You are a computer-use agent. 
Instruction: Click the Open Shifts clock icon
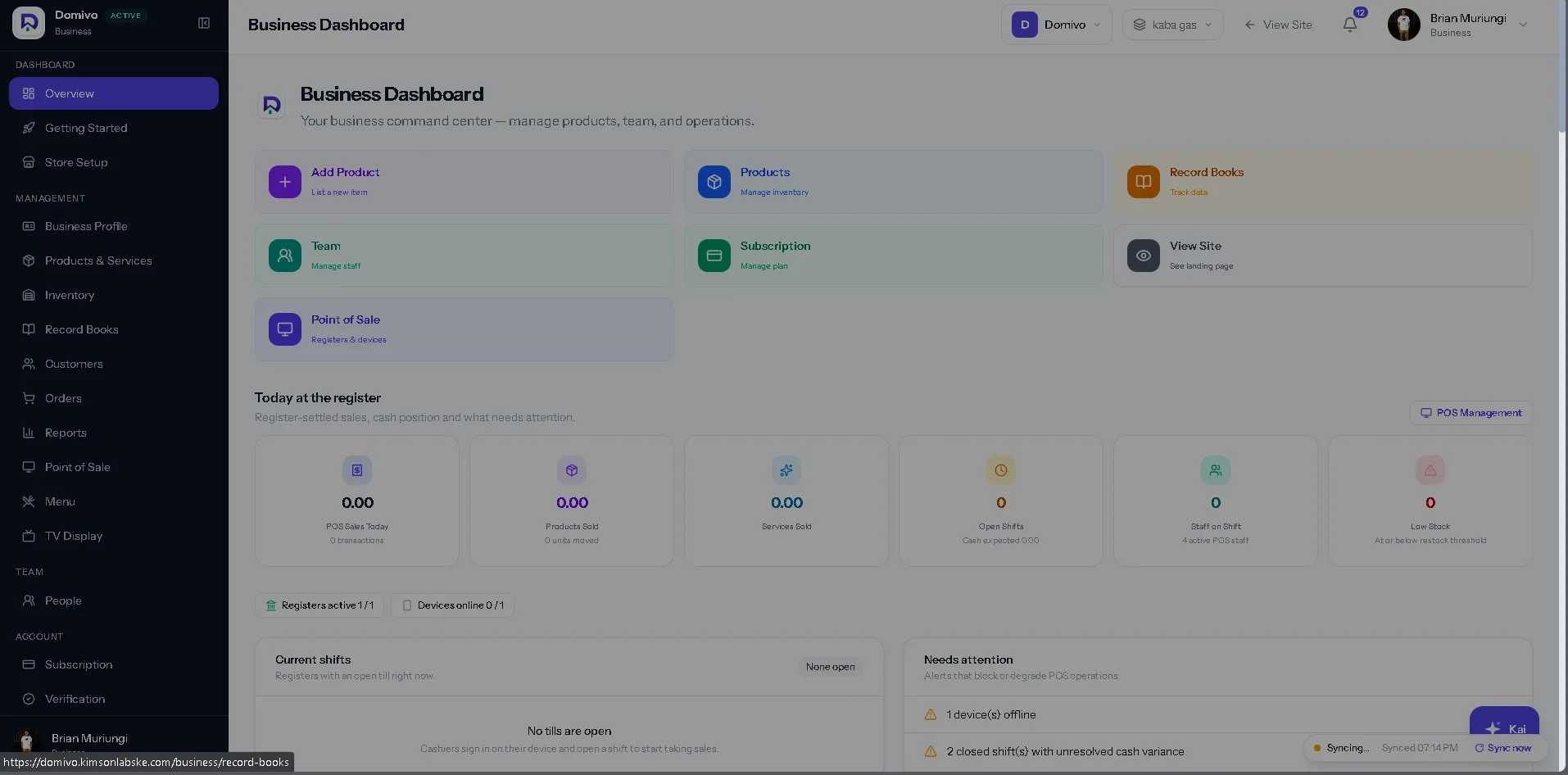click(x=1001, y=470)
